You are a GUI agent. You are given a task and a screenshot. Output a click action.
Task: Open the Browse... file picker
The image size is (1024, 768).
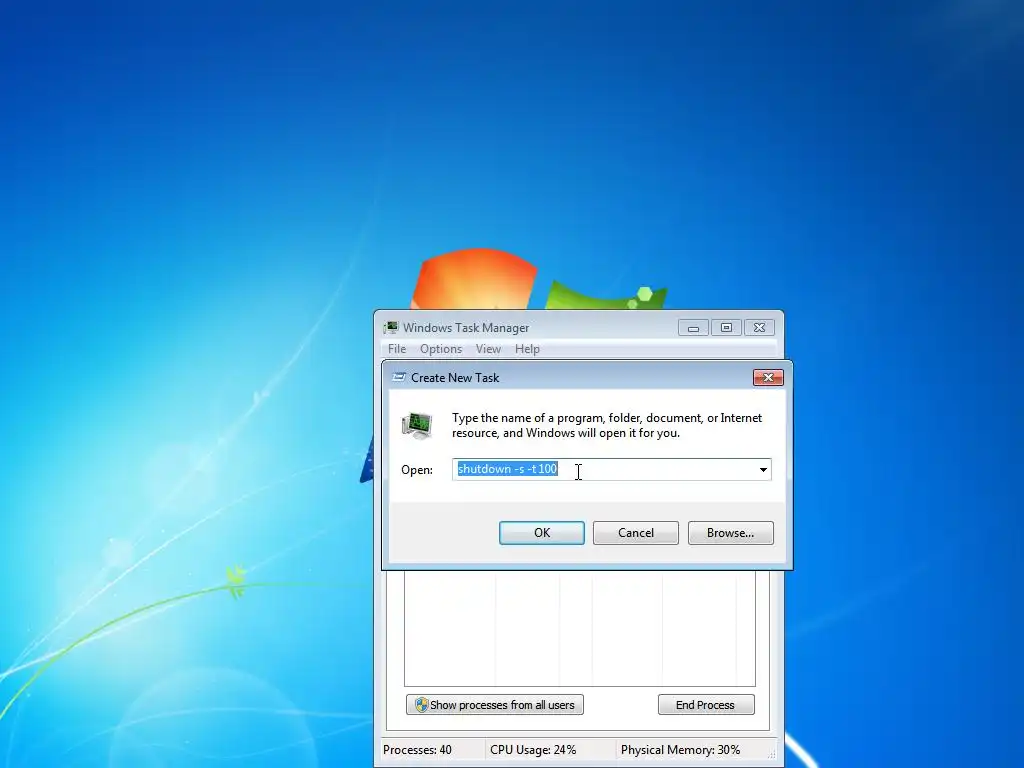730,533
